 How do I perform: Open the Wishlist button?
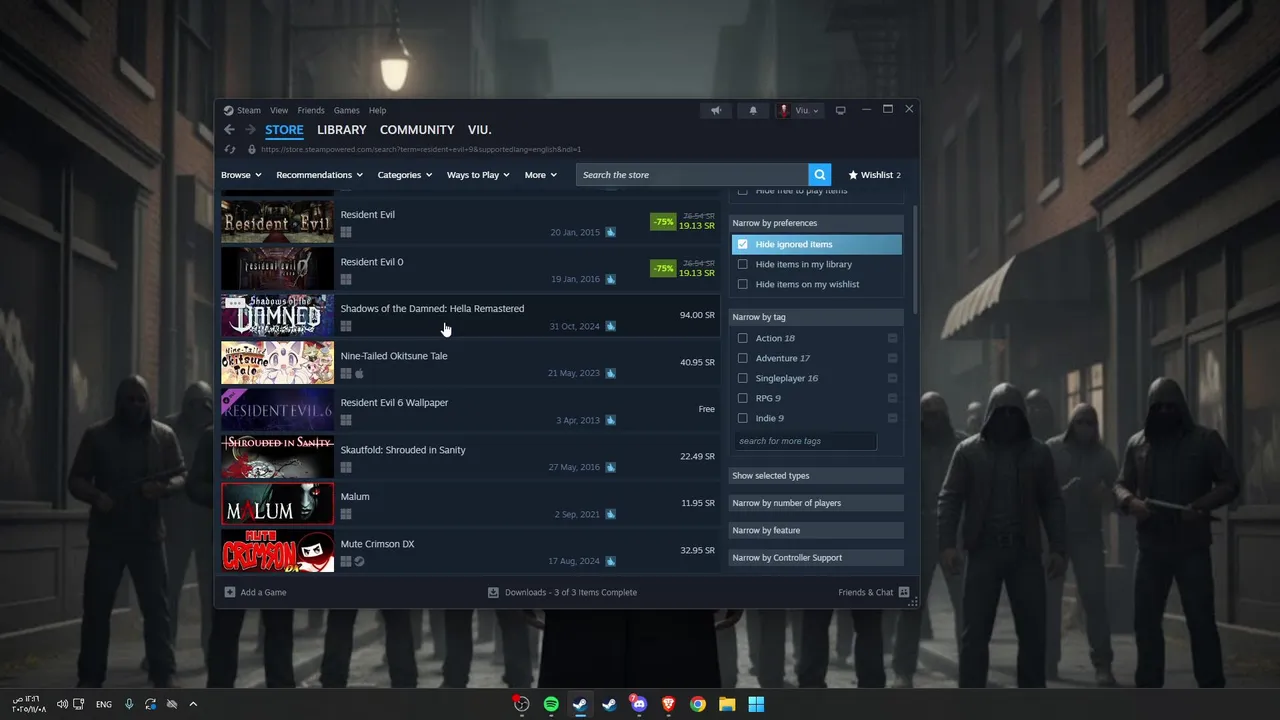tap(874, 175)
